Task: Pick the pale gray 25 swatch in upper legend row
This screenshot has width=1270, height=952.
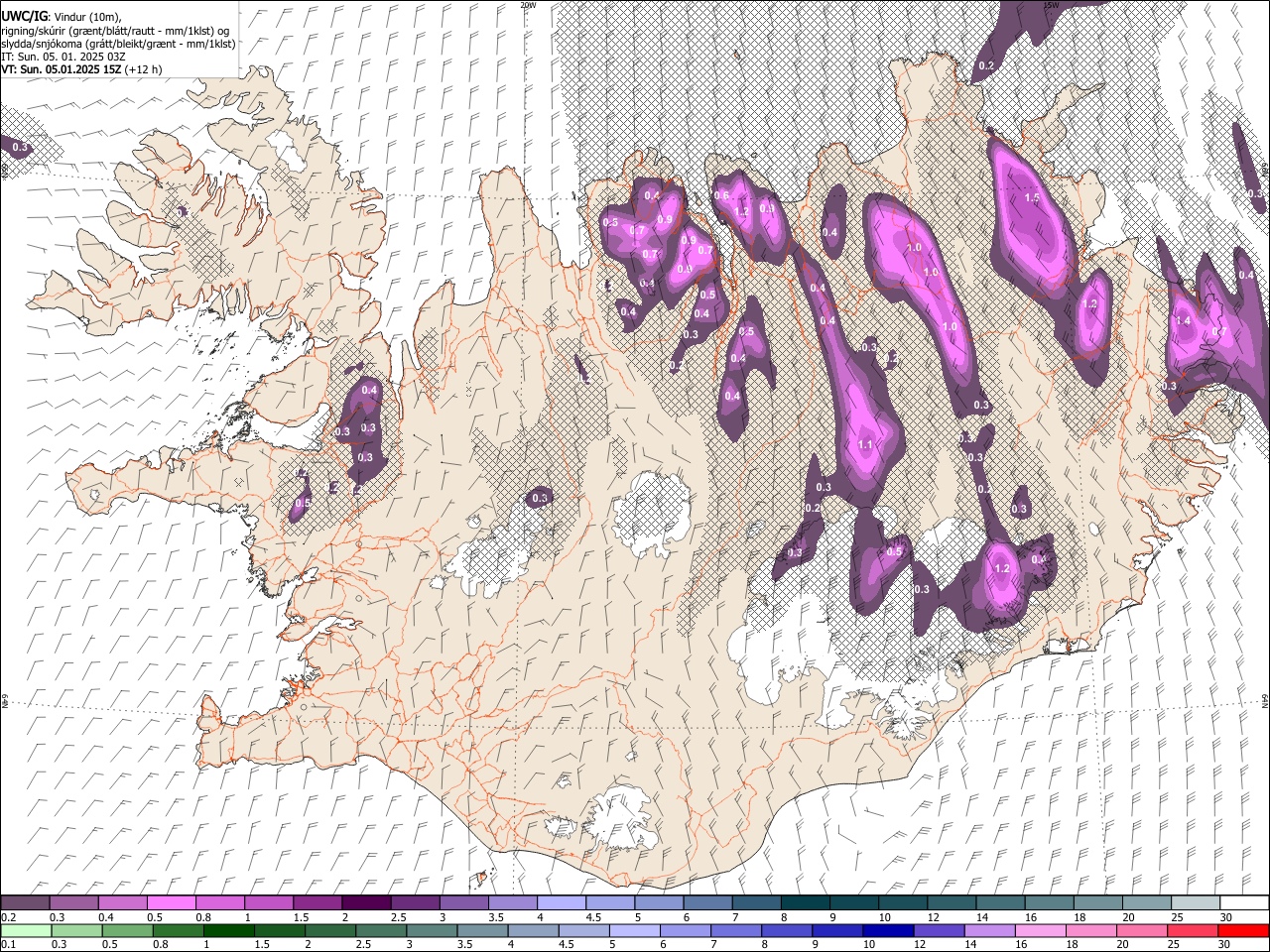Action: [1196, 903]
